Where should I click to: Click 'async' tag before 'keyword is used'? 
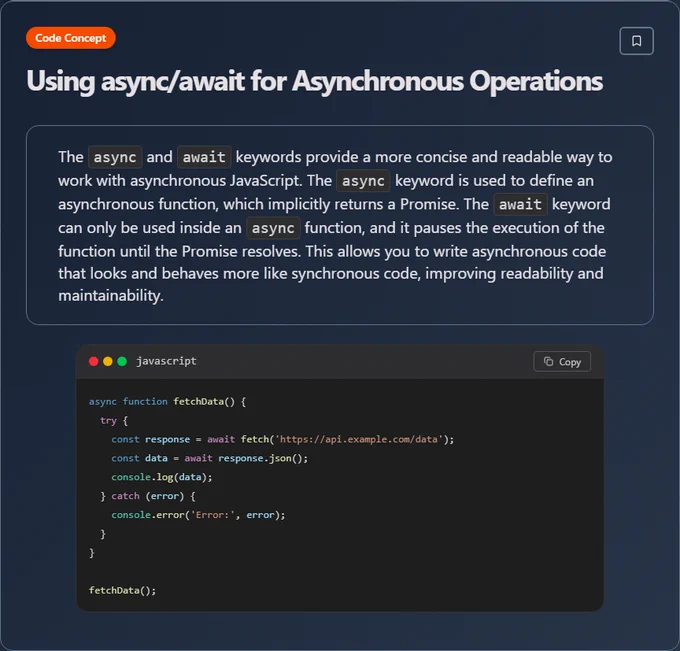[363, 181]
